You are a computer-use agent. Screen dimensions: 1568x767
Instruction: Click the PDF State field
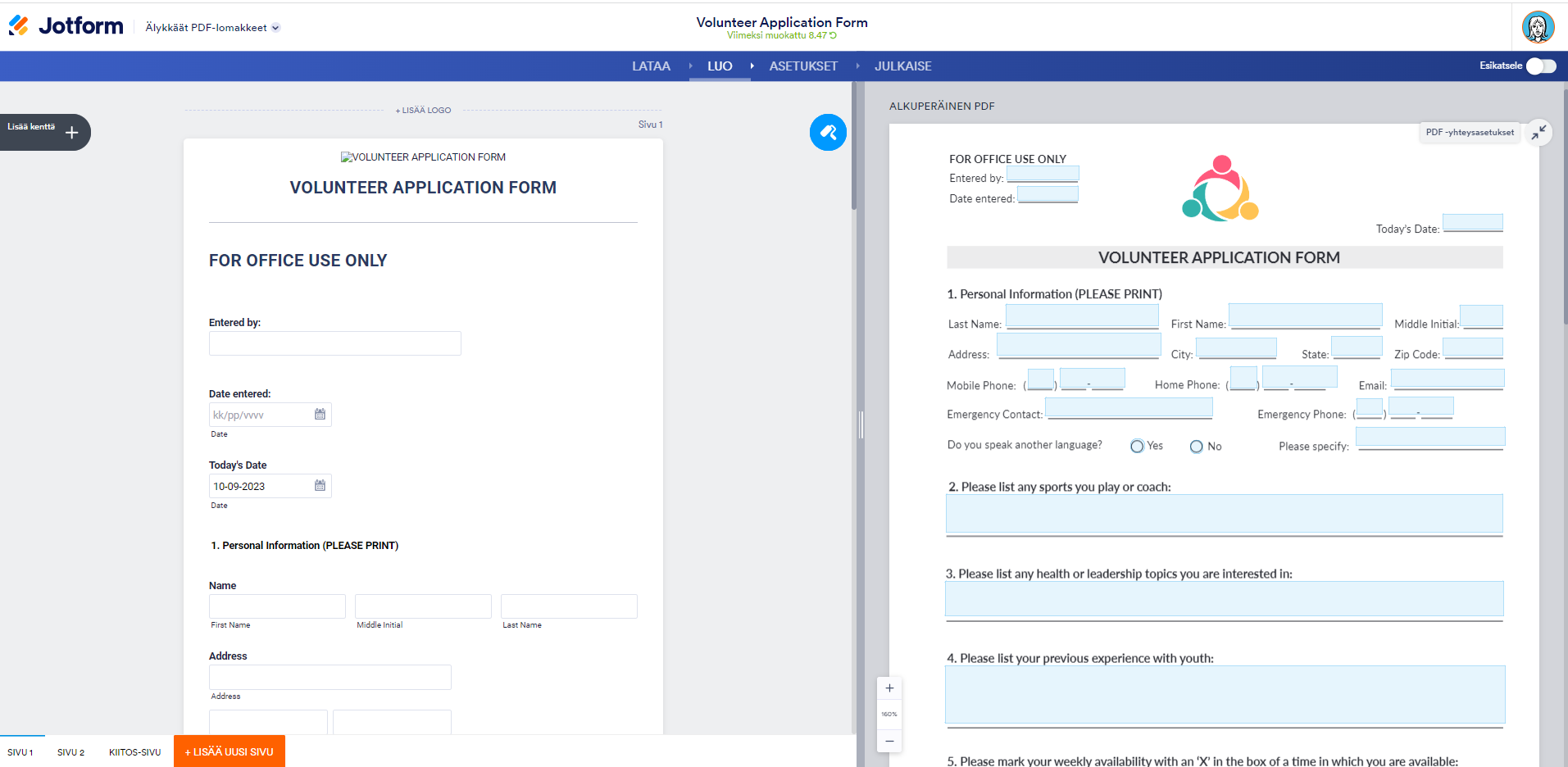[1357, 347]
